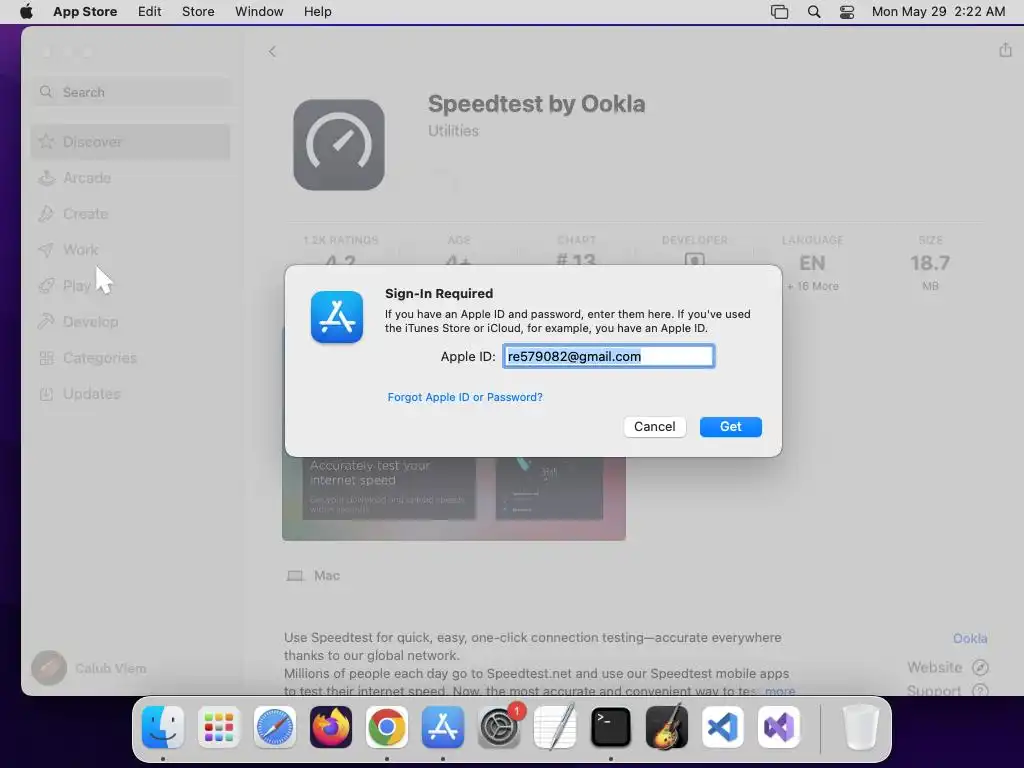Open the Store menu
This screenshot has width=1024, height=768.
[x=198, y=12]
